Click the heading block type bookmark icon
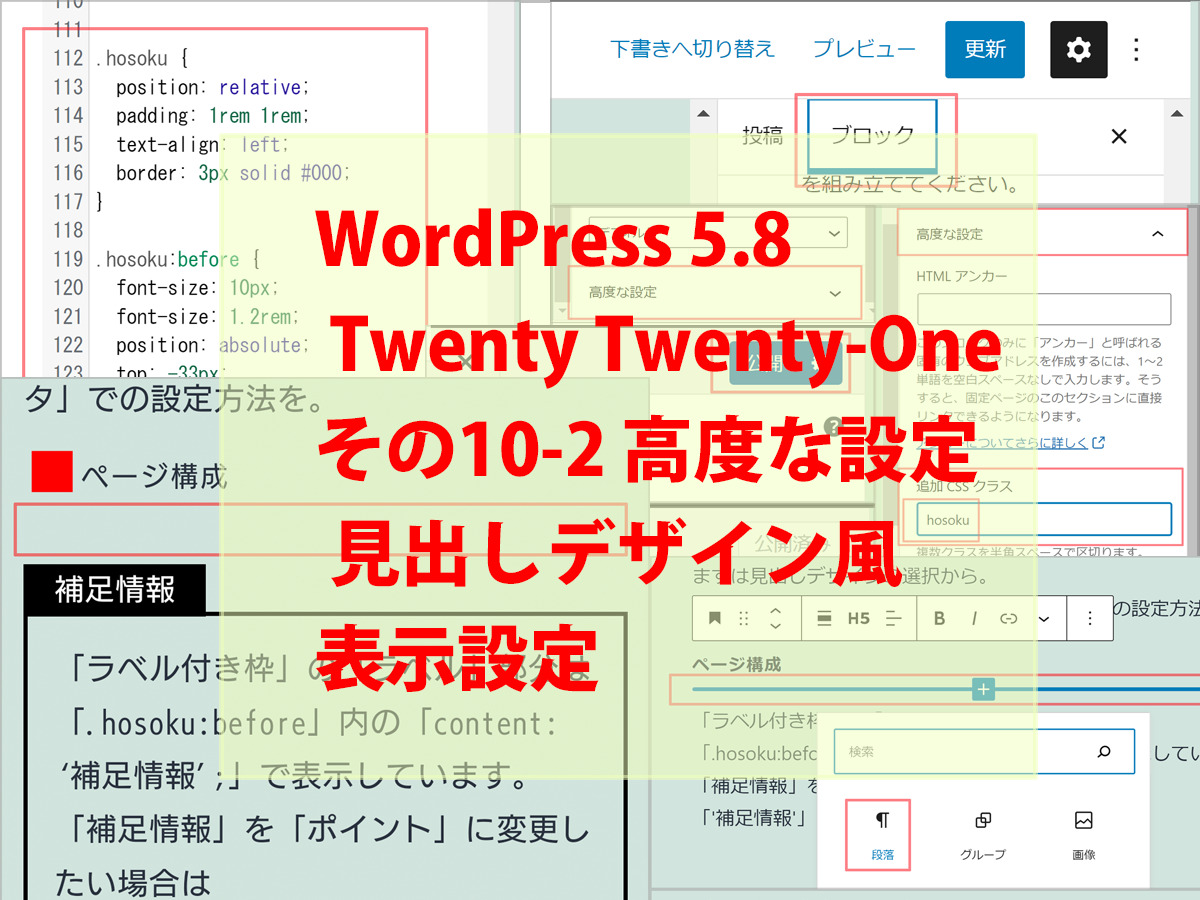The width and height of the screenshot is (1200, 900). [715, 618]
